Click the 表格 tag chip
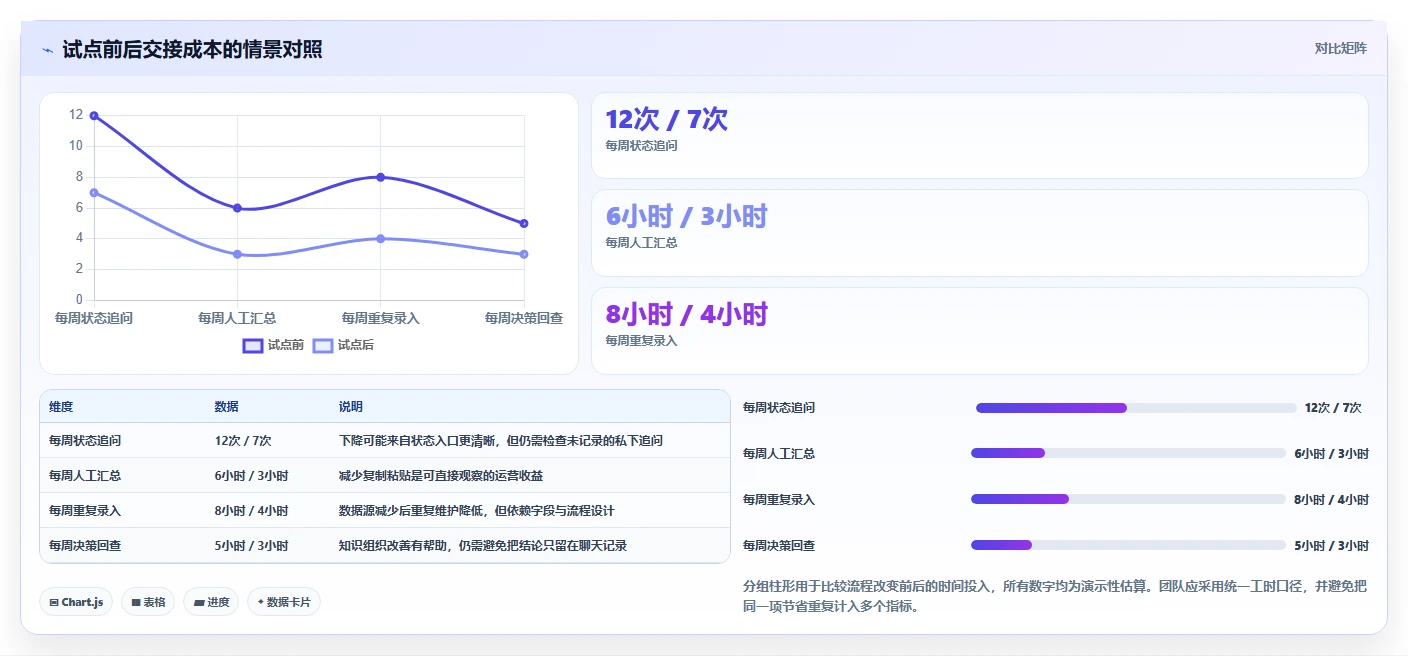The image size is (1408, 656). click(x=149, y=602)
